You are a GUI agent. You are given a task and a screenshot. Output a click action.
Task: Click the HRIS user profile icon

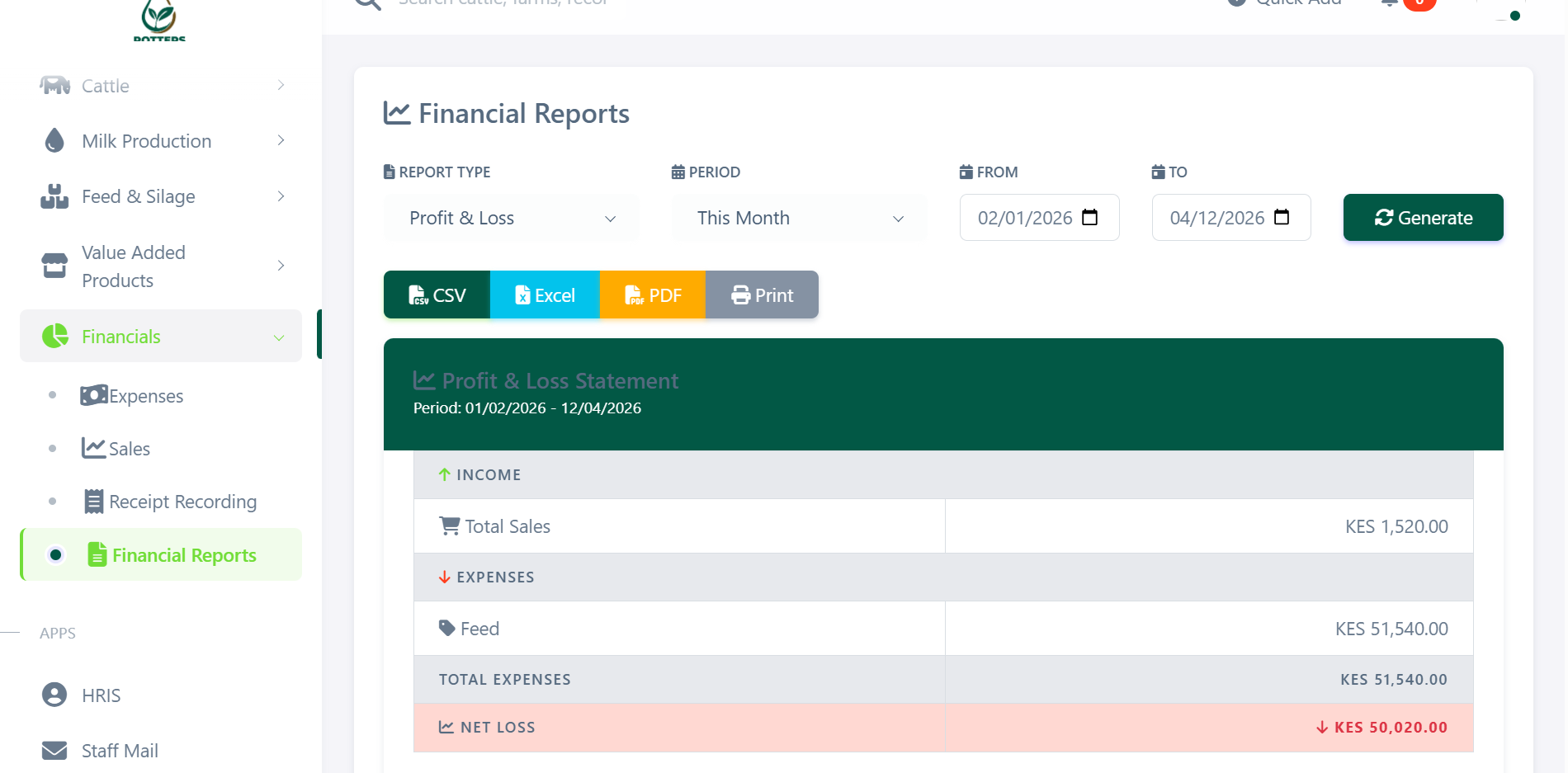tap(54, 695)
